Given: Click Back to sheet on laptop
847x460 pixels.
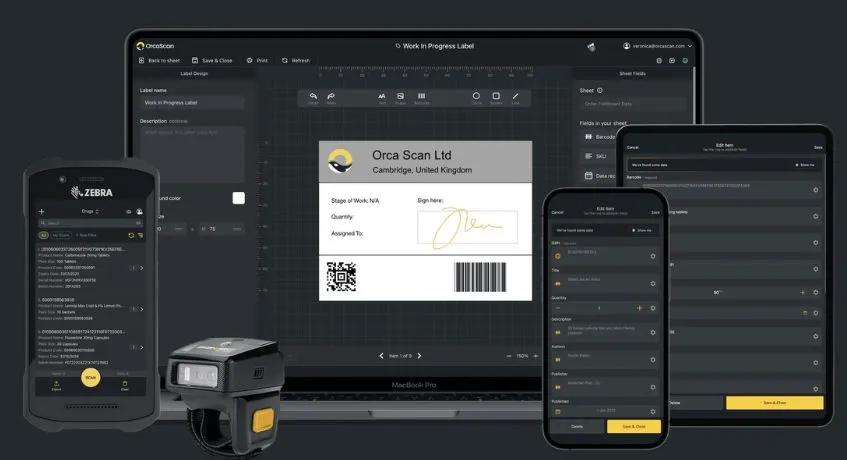Looking at the screenshot, I should 159,60.
